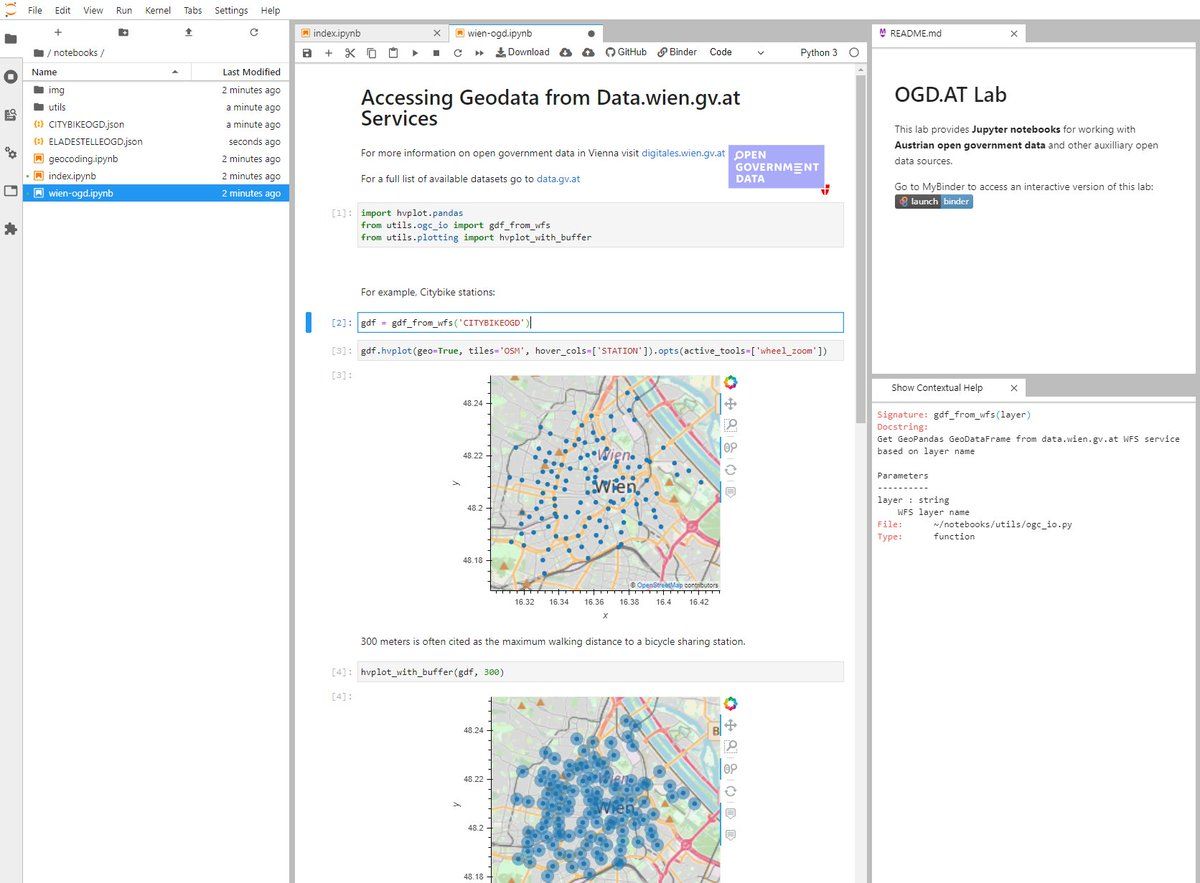
Task: Follow the digitales.wien.gv.at link
Action: tap(684, 153)
